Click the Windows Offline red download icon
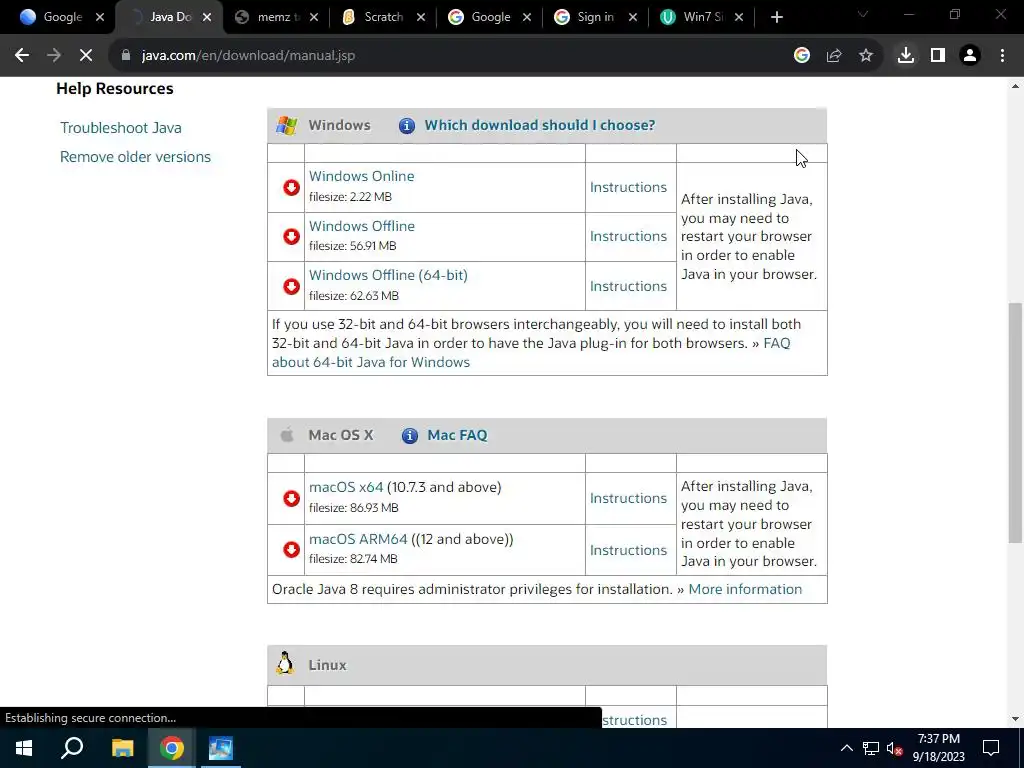Image resolution: width=1024 pixels, height=768 pixels. pos(291,236)
